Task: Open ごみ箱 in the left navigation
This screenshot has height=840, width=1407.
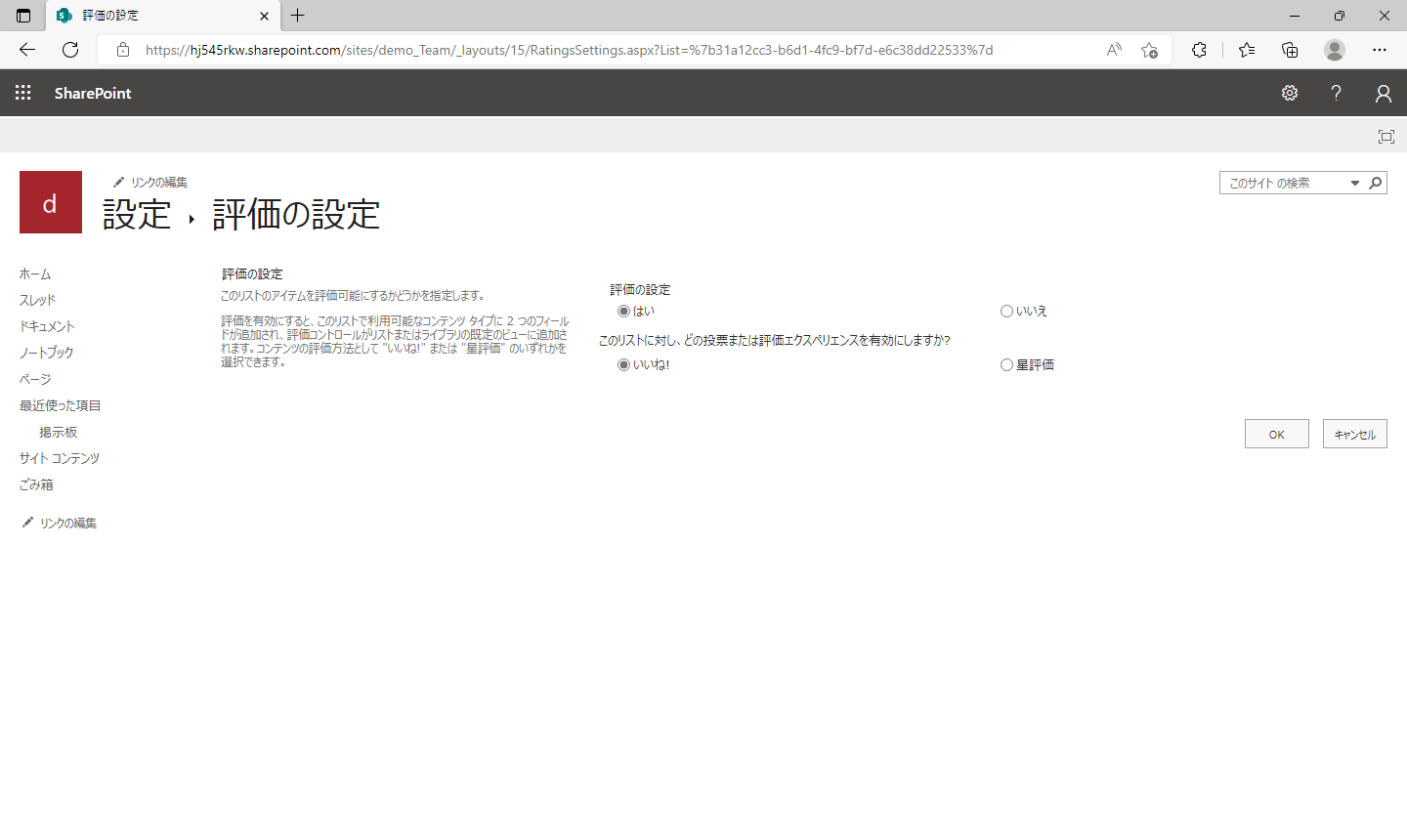Action: click(x=36, y=484)
